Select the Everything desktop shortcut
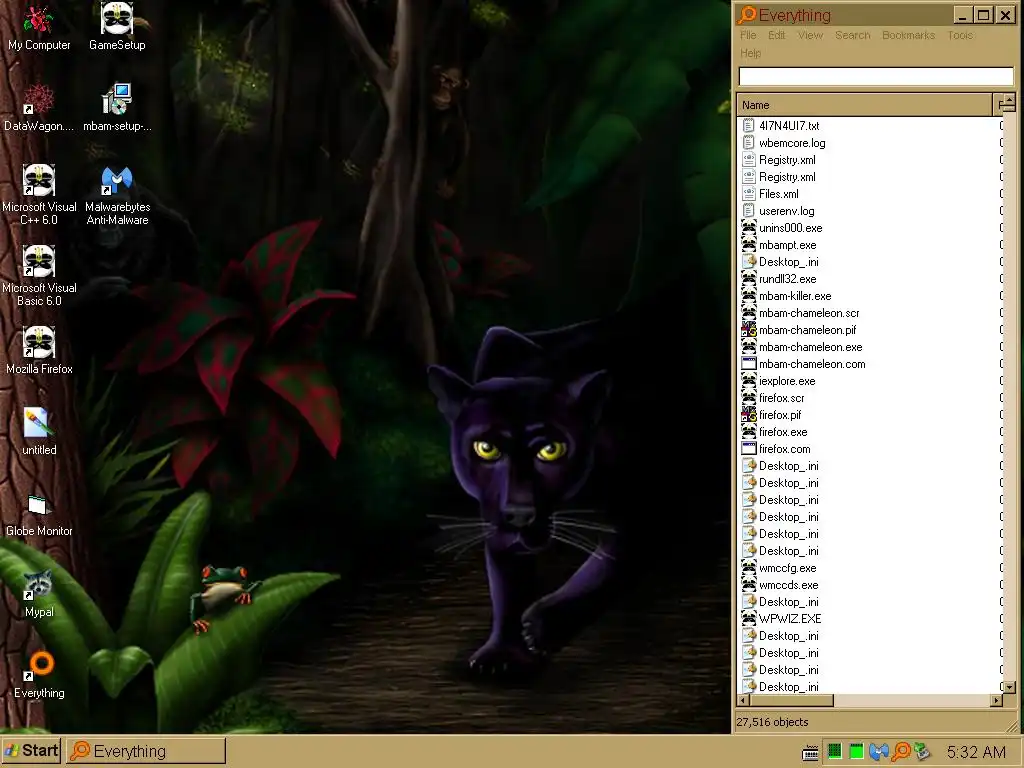Image resolution: width=1024 pixels, height=768 pixels. tap(39, 675)
